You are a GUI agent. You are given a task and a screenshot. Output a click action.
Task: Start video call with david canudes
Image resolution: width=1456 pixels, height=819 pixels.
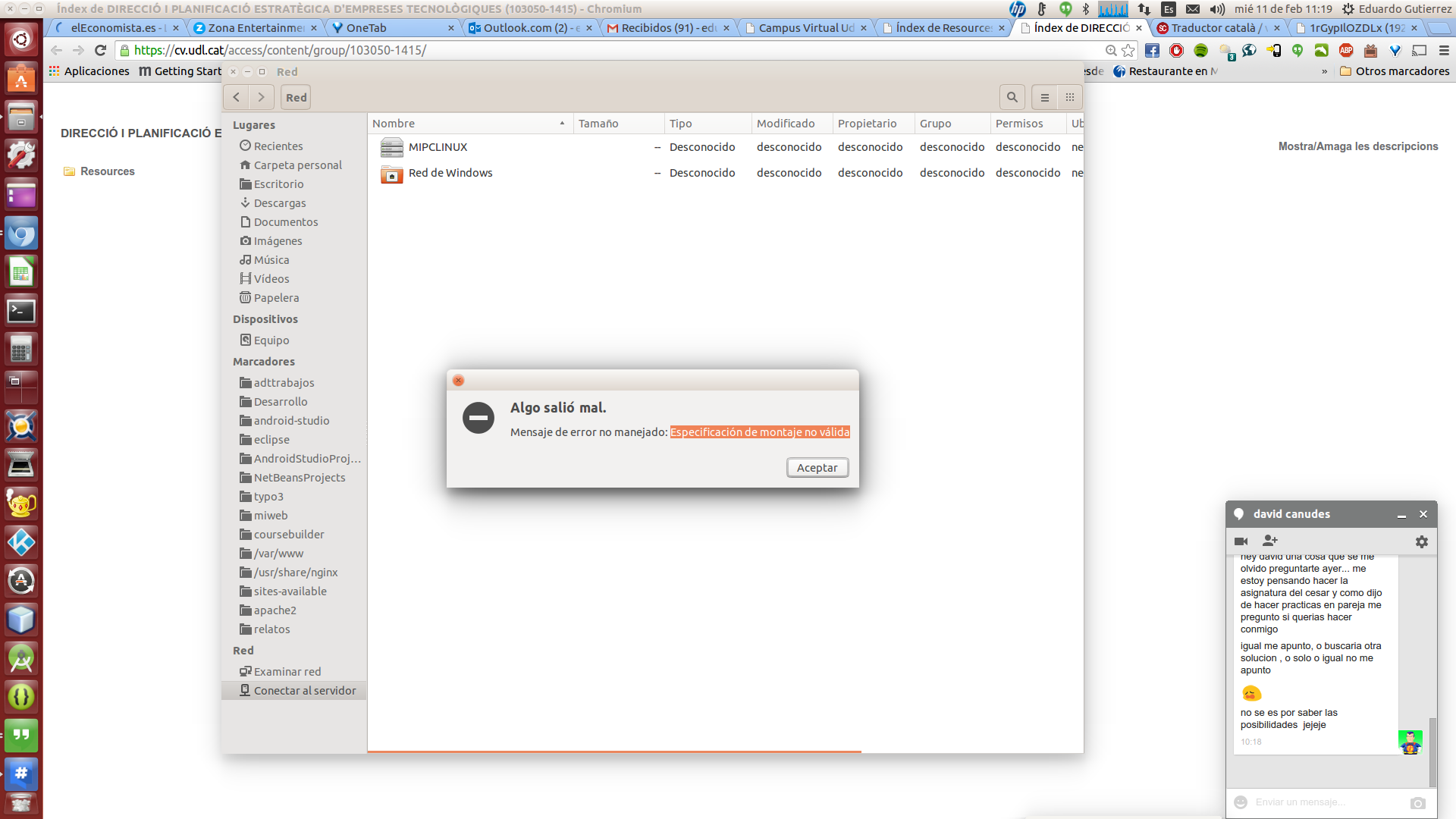pyautogui.click(x=1241, y=541)
